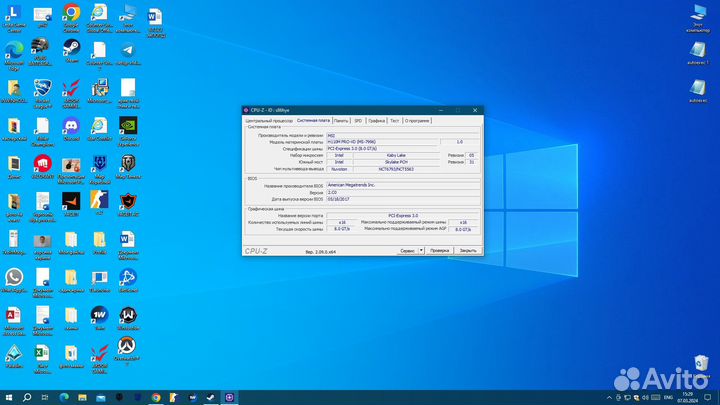720x405 pixels.
Task: Open the Тест tab
Action: (x=394, y=121)
